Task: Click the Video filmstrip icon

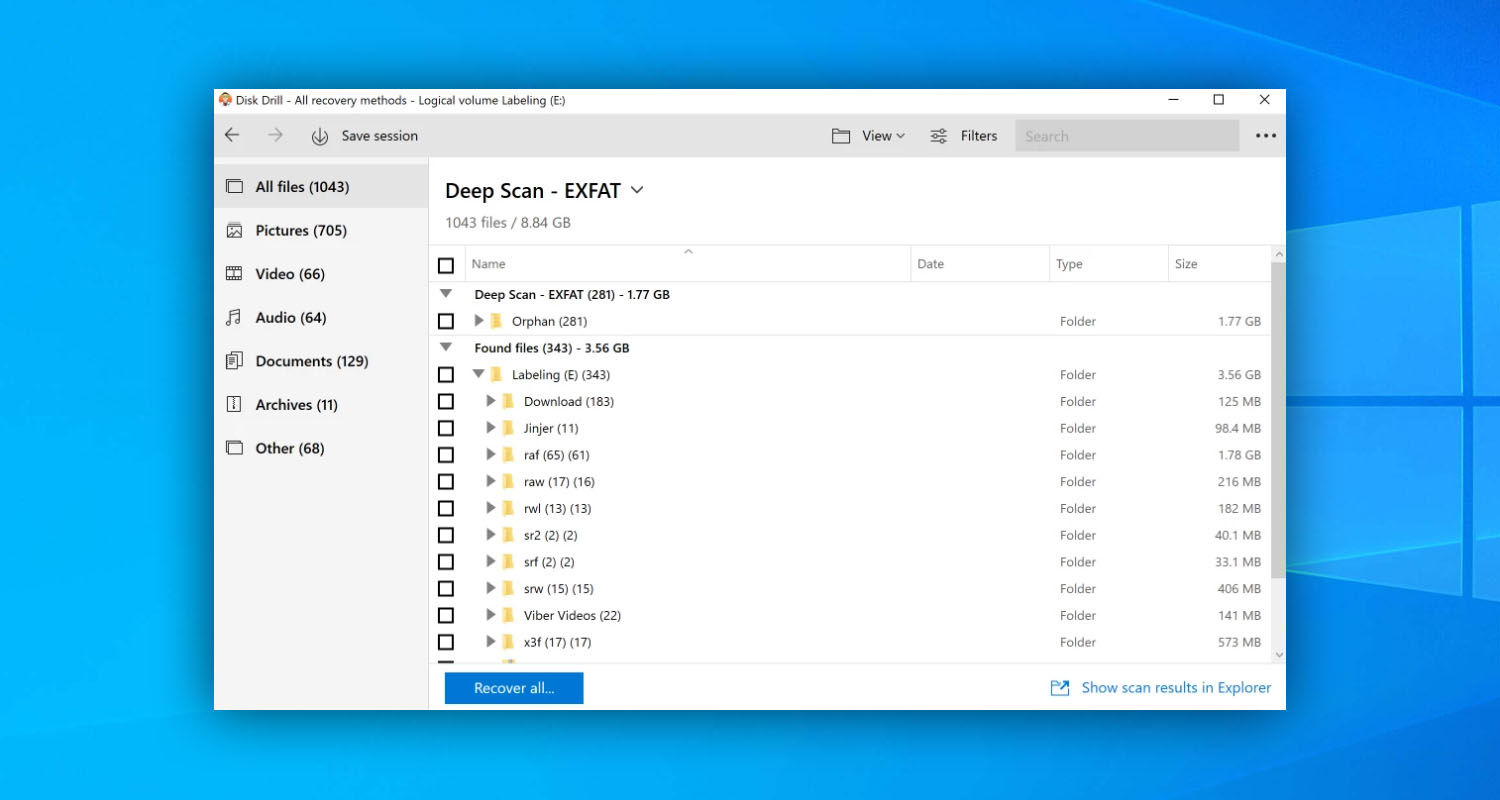Action: (234, 274)
